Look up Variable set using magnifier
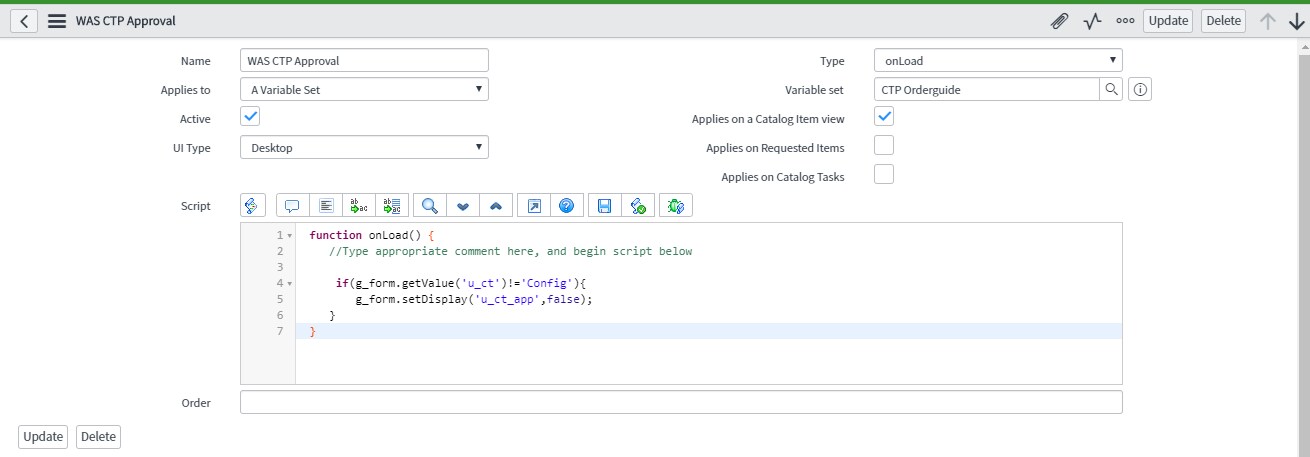 click(x=1111, y=90)
